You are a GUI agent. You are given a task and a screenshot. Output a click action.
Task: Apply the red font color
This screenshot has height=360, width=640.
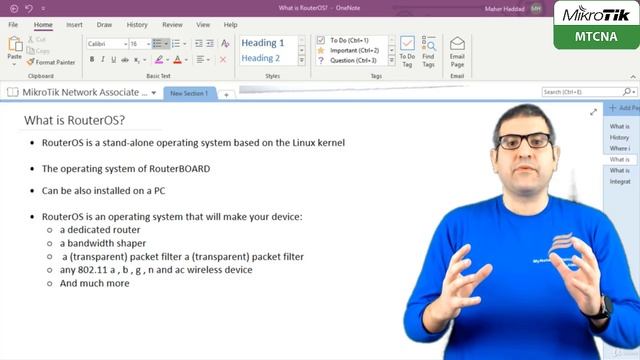coord(178,60)
